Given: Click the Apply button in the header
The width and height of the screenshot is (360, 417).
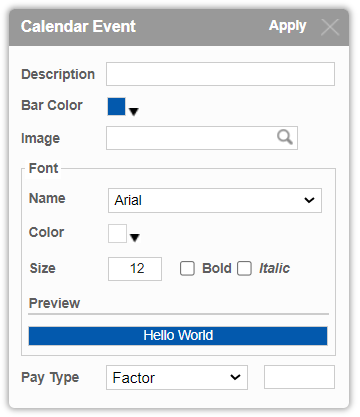Looking at the screenshot, I should [287, 26].
